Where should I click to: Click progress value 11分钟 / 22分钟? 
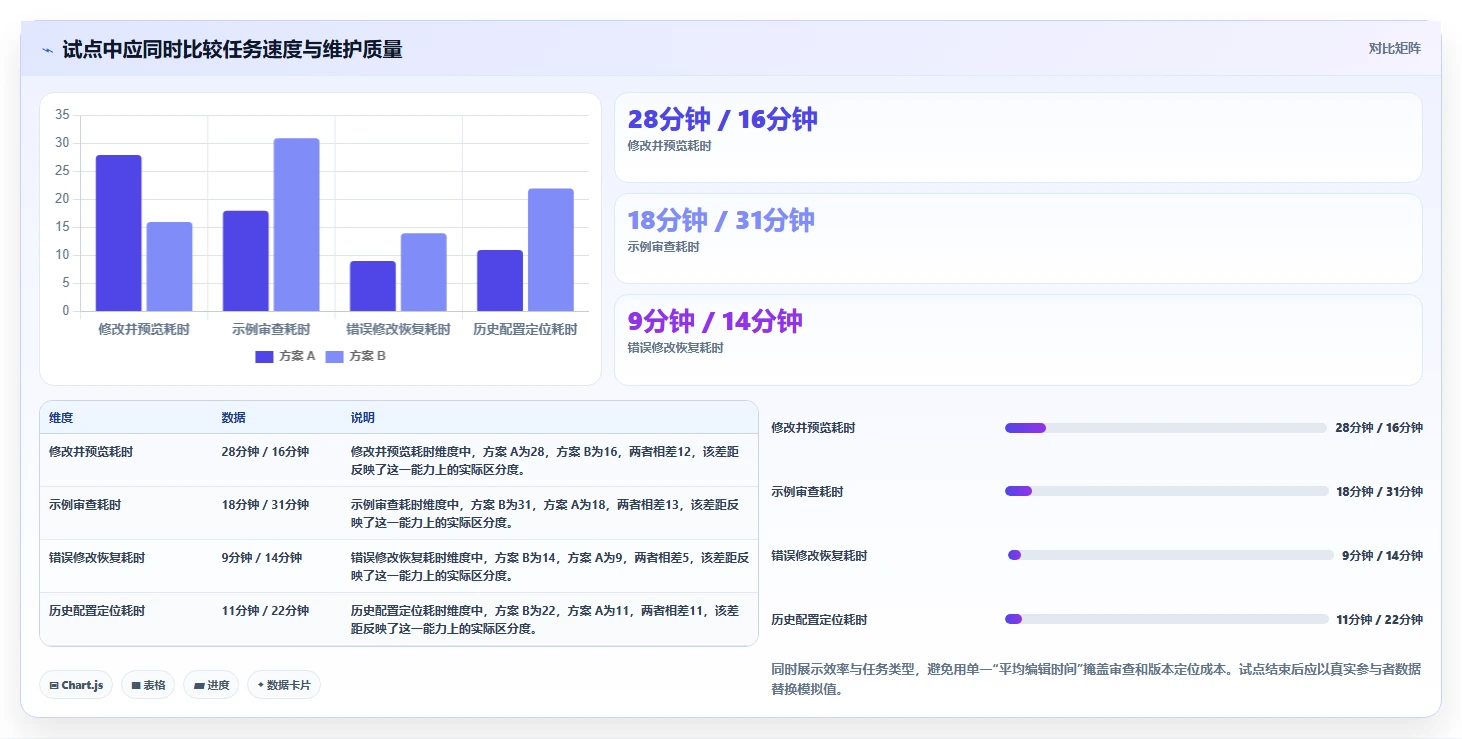(x=1379, y=620)
